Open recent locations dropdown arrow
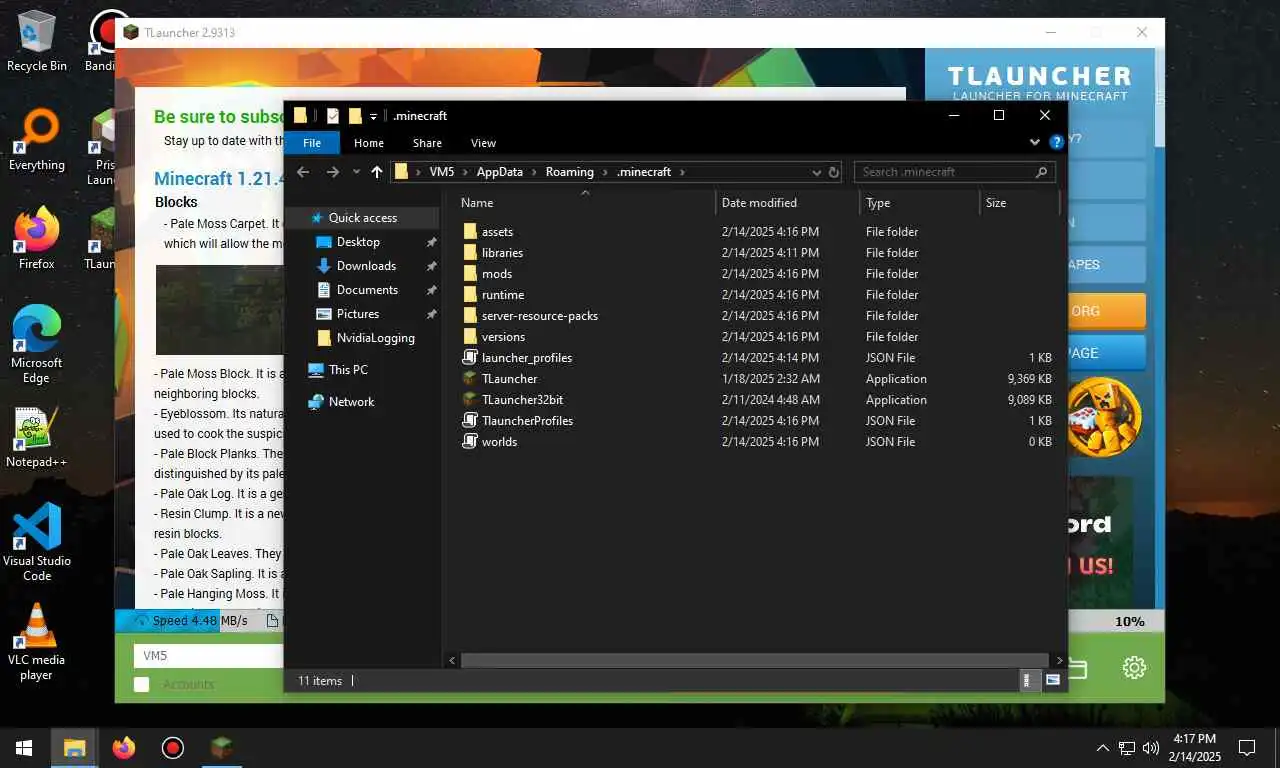The width and height of the screenshot is (1280, 768). click(356, 172)
